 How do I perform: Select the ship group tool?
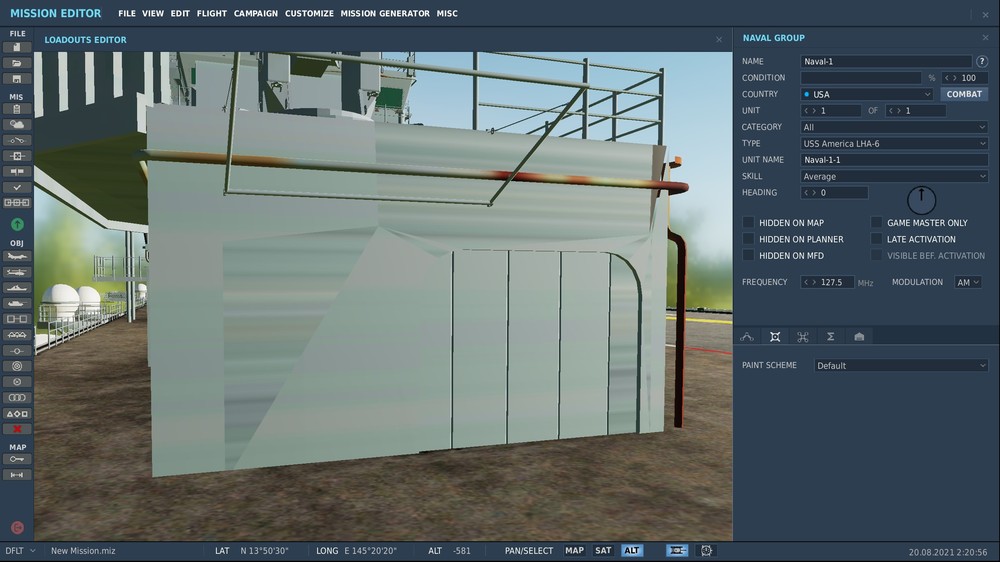pos(17,288)
